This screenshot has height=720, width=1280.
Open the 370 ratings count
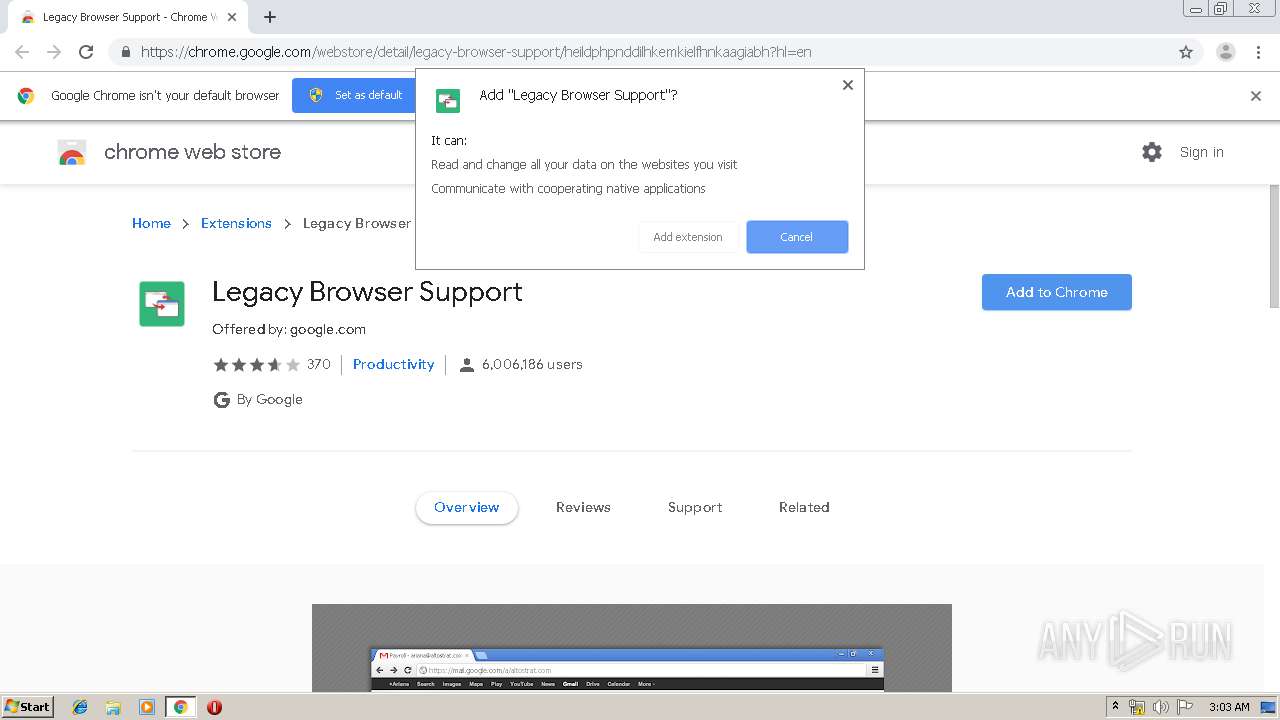[319, 364]
